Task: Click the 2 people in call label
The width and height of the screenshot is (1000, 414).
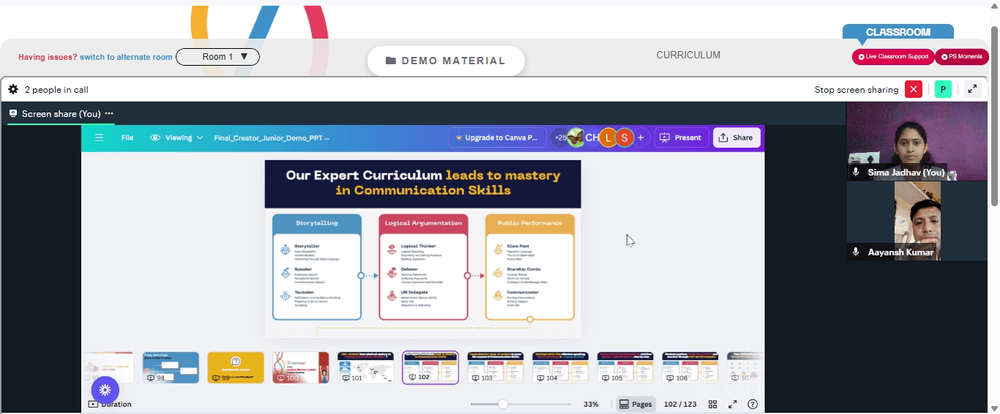Action: (x=57, y=90)
